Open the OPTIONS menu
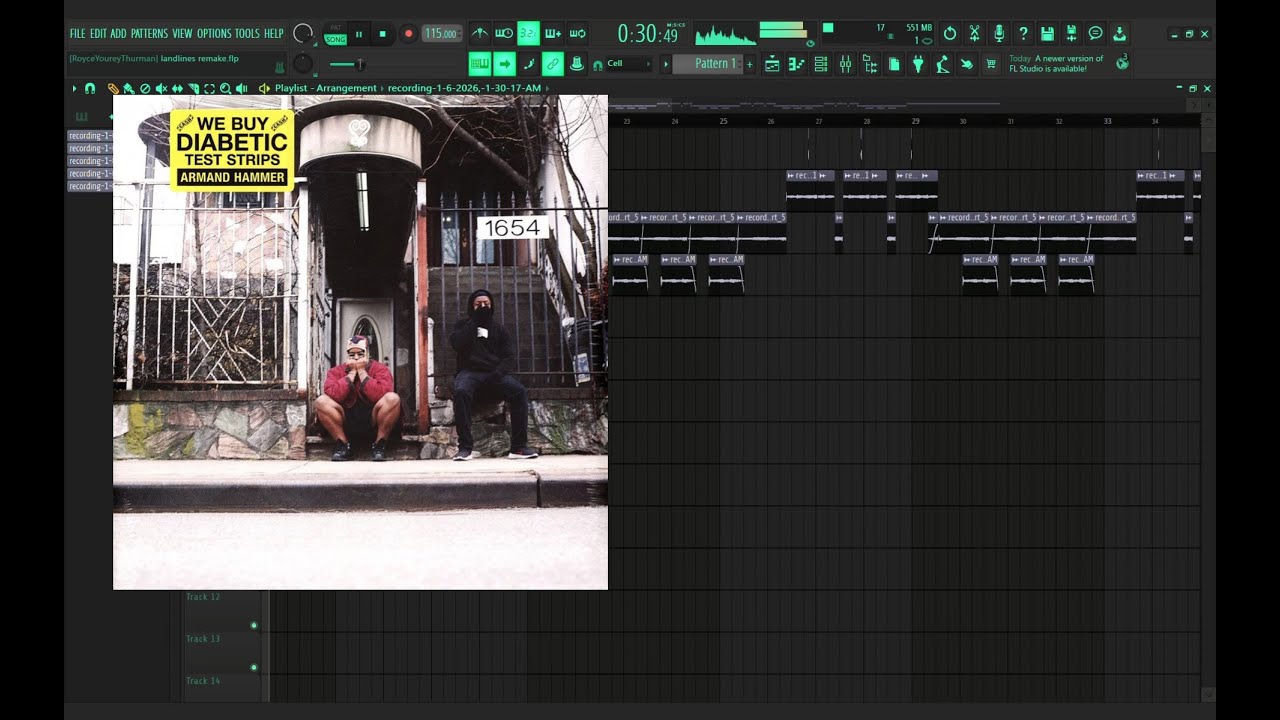The image size is (1280, 720). (214, 34)
